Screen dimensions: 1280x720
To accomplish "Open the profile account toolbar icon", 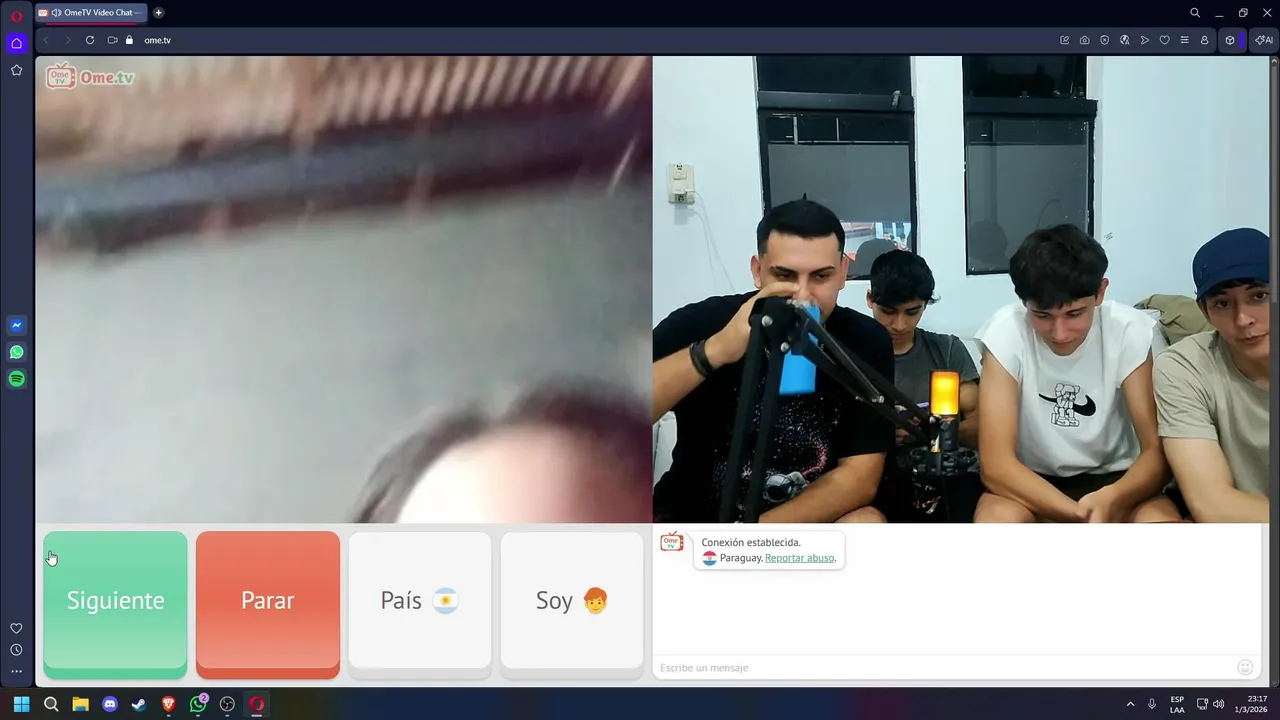I will tap(1205, 40).
